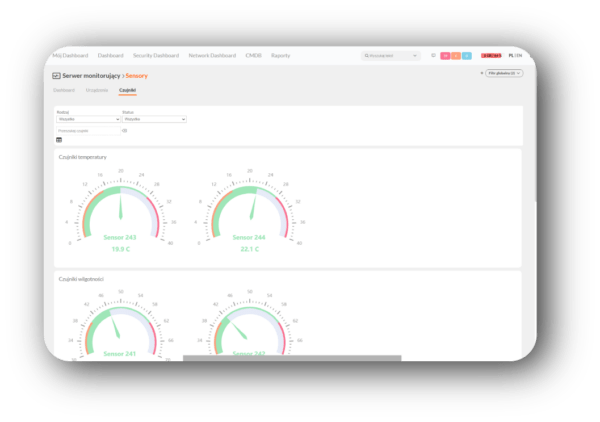Click the Czujniki temperatury section heading
Screen dimensions: 600x422
click(83, 157)
